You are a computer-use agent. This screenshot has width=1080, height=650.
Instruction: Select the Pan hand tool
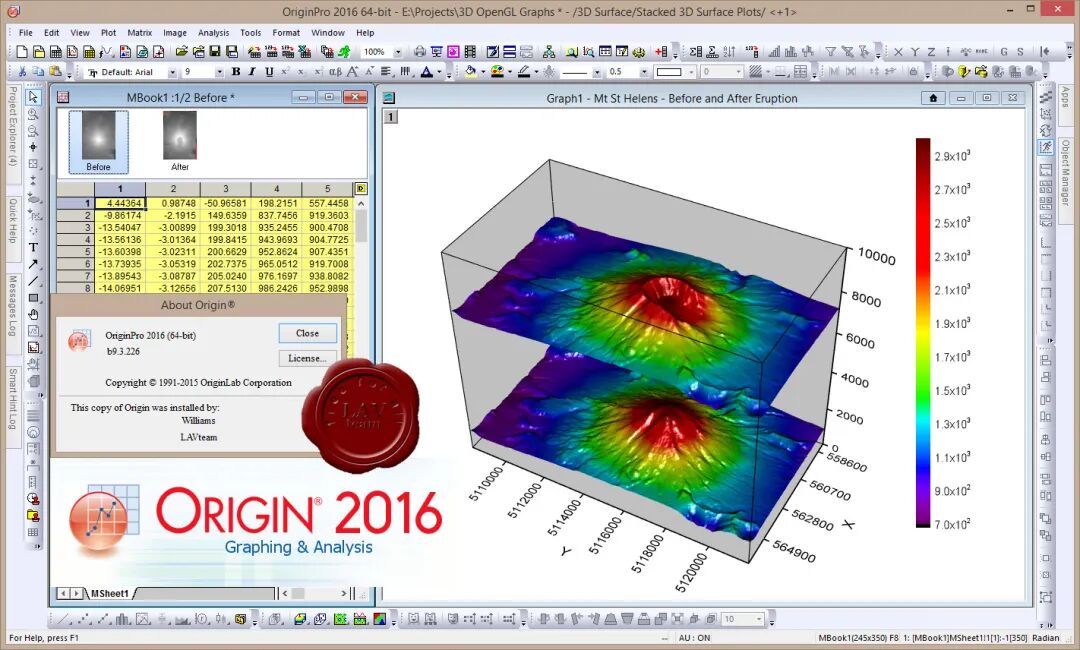[33, 315]
